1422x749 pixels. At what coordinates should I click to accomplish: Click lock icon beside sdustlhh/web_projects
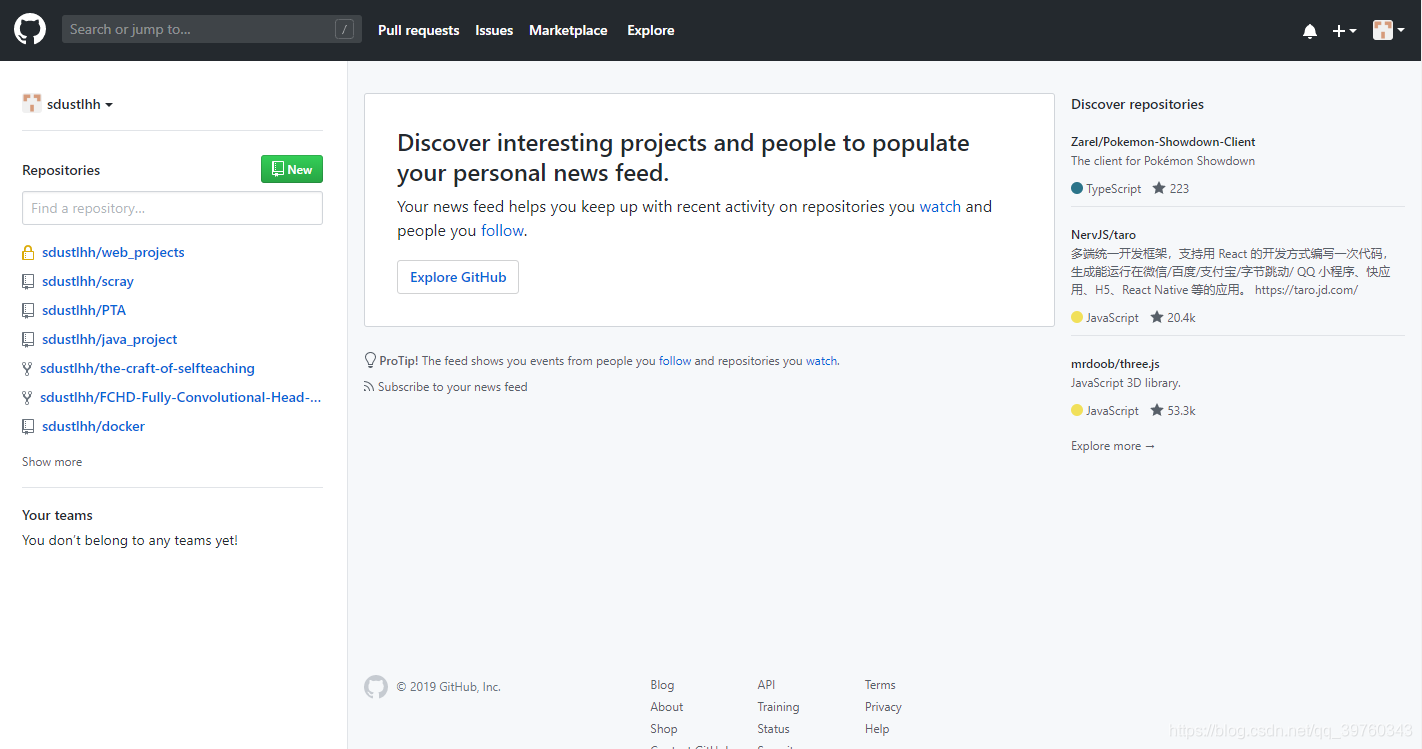coord(28,253)
